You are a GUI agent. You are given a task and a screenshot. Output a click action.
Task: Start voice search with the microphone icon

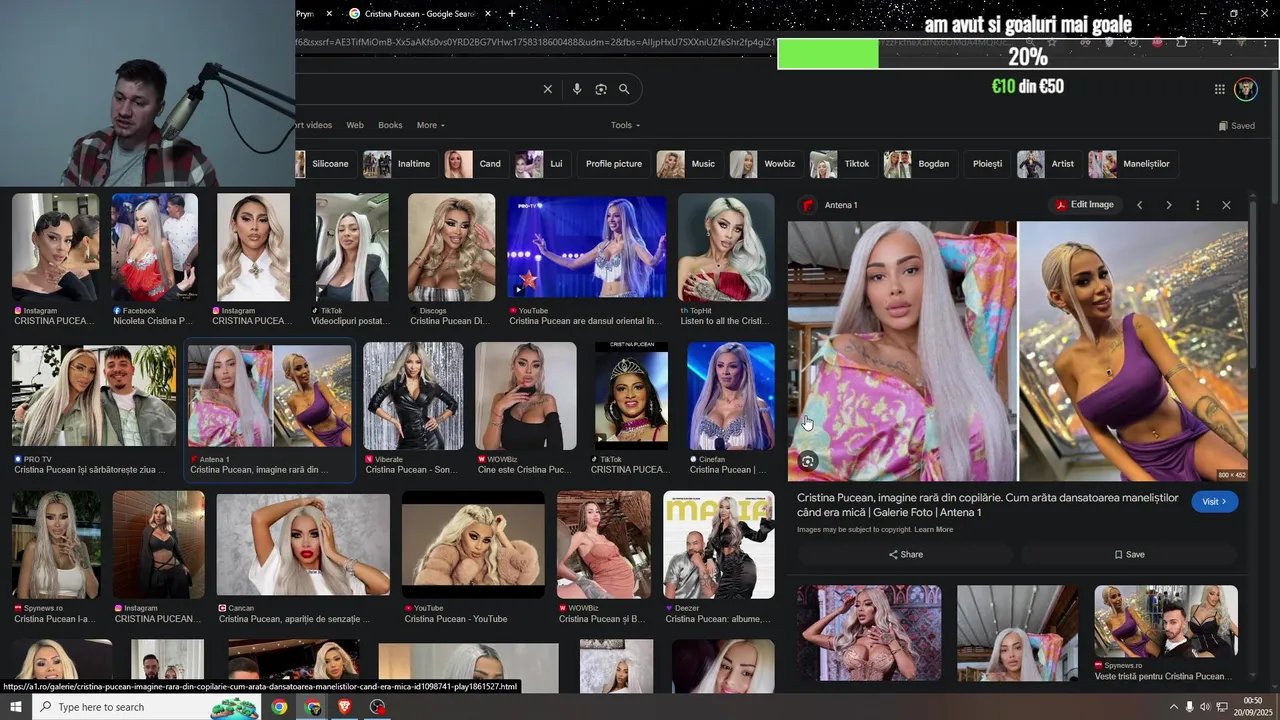tap(577, 89)
